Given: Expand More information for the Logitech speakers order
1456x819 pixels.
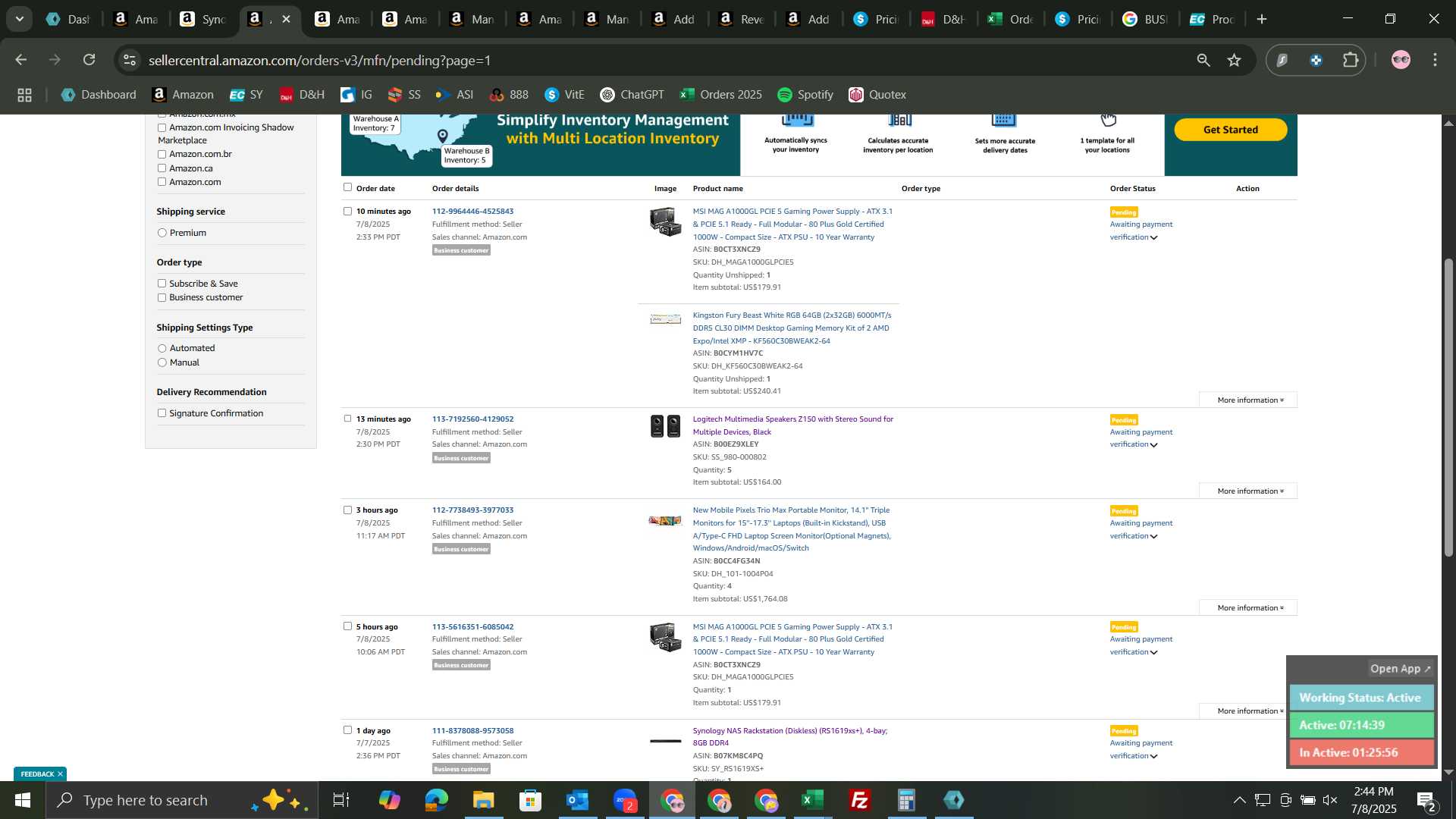Looking at the screenshot, I should click(x=1248, y=491).
